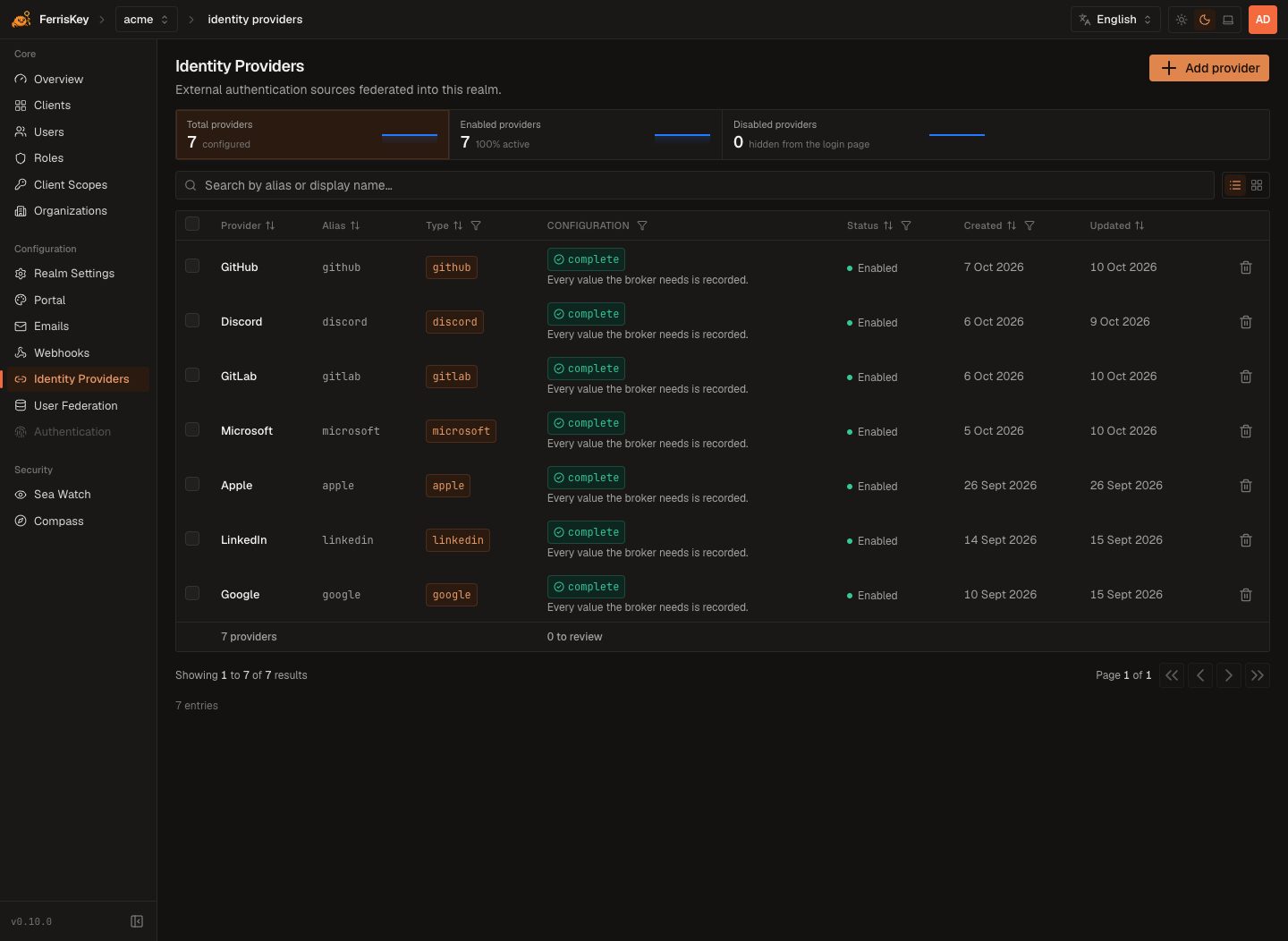
Task: Open the acme realm selector dropdown
Action: pos(146,20)
